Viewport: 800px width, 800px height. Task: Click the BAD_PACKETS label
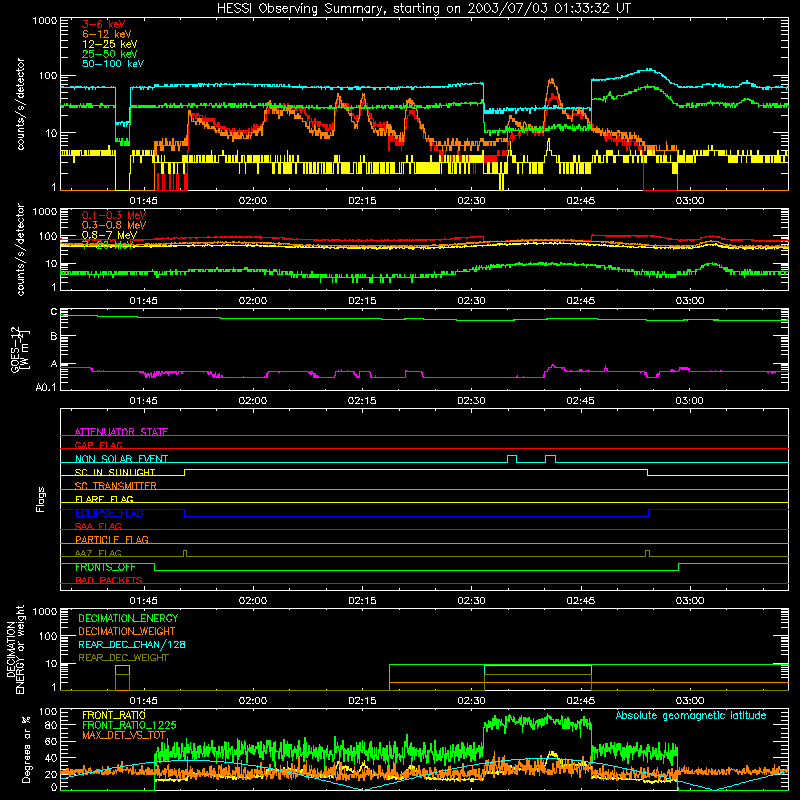pos(109,580)
